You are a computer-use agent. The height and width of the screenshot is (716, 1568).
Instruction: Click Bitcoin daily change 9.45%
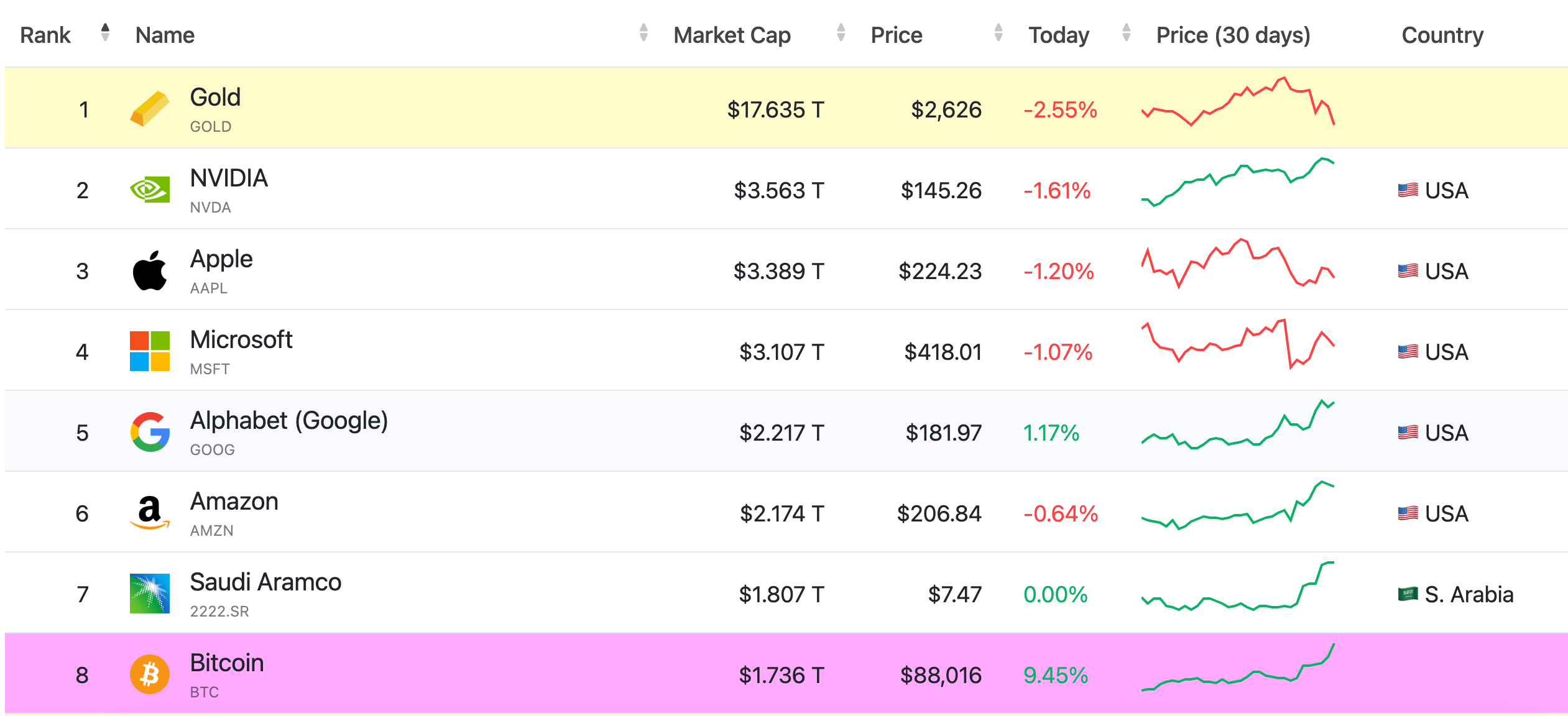tap(1056, 676)
